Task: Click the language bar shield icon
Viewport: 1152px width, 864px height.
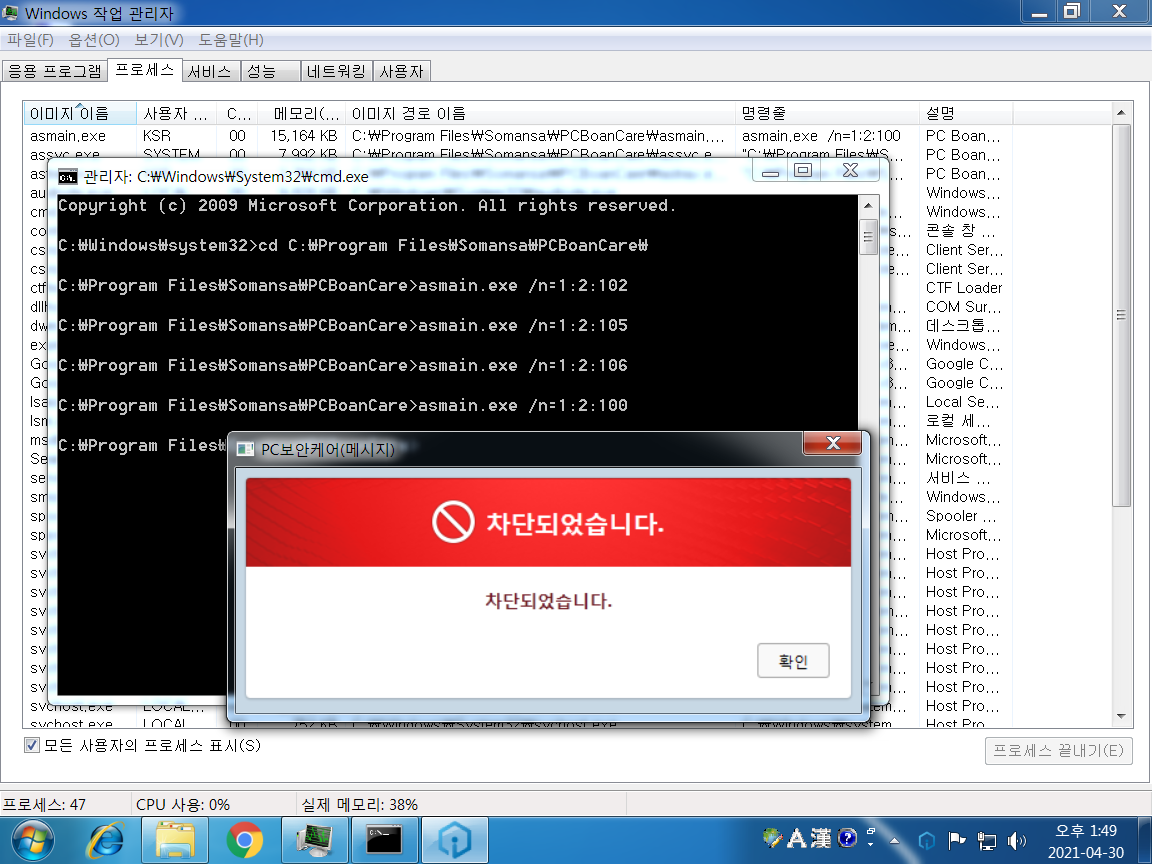Action: pos(771,838)
